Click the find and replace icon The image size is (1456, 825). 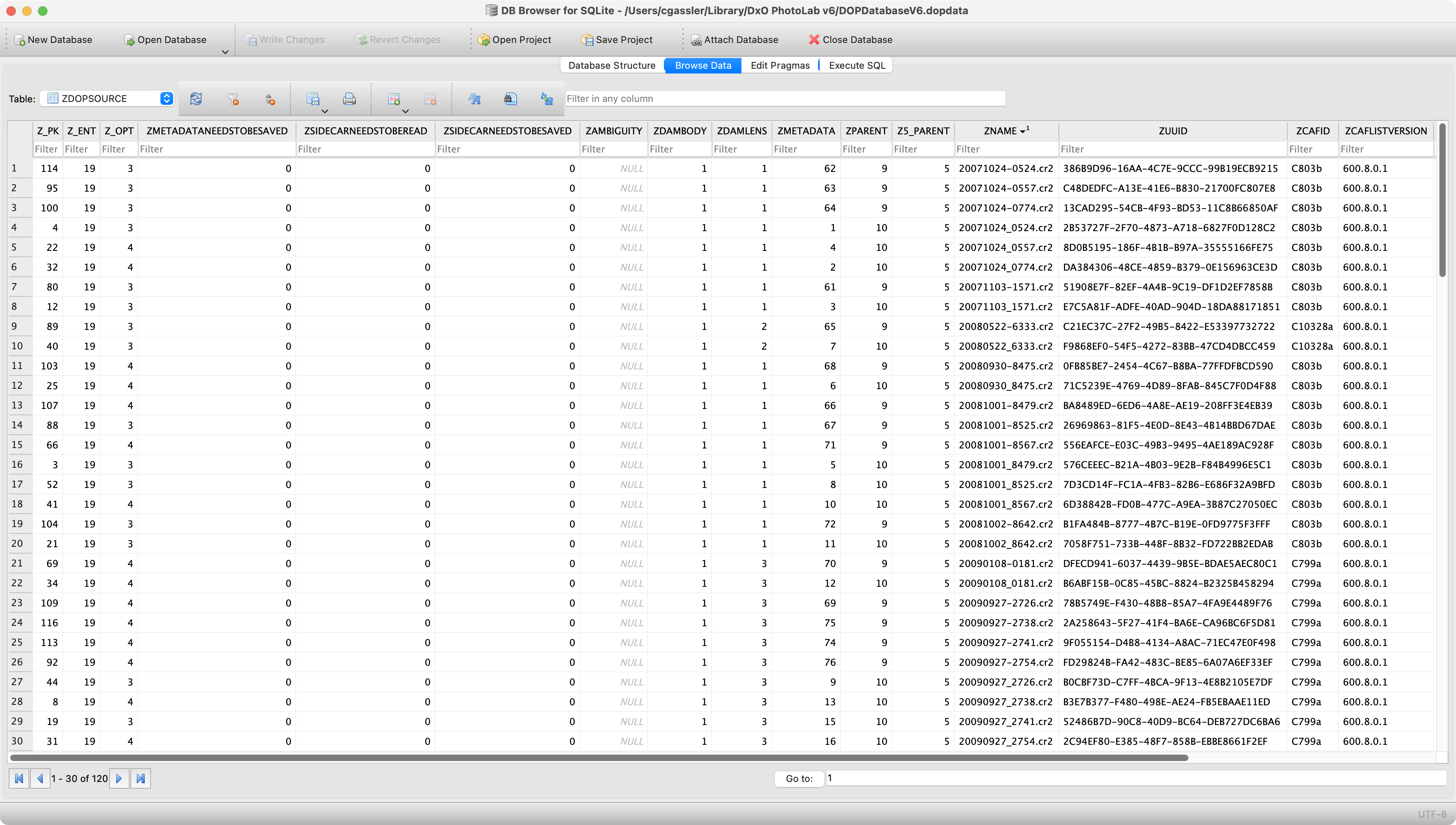pos(546,99)
